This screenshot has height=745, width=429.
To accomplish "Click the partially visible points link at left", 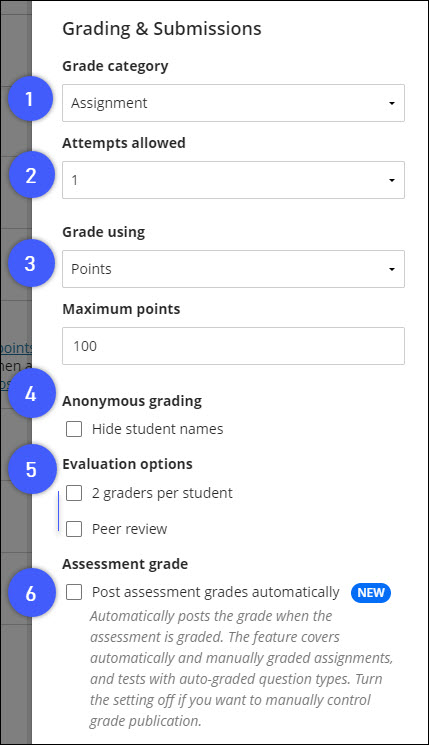I will (x=16, y=348).
